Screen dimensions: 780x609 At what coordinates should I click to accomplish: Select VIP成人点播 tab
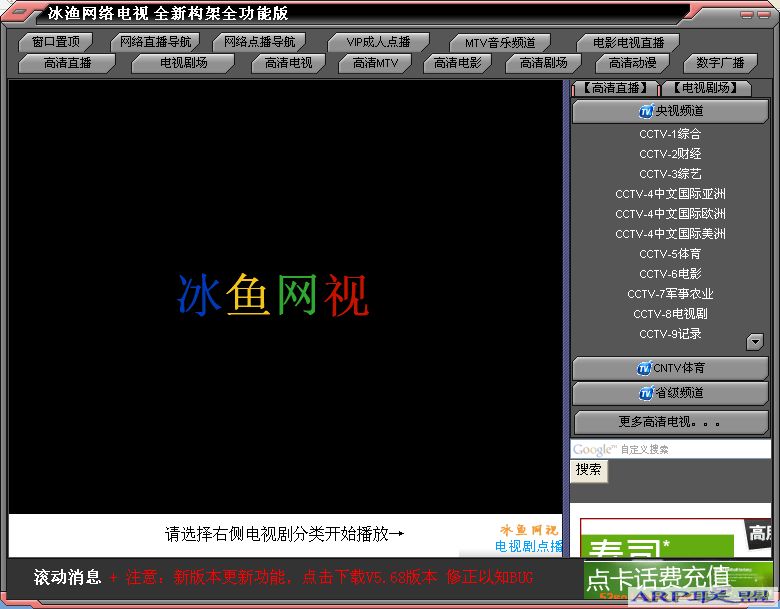tap(379, 42)
